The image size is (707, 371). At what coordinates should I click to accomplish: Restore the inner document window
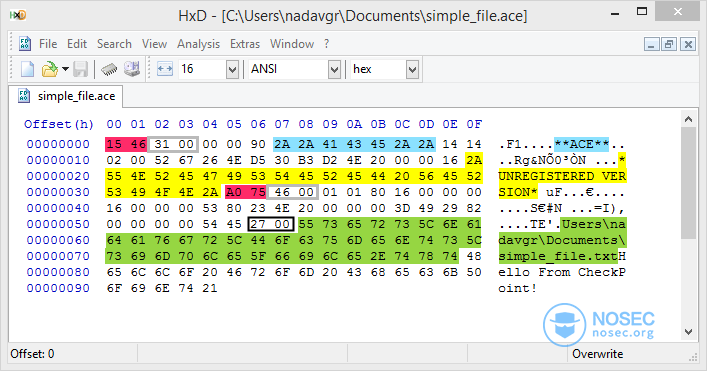click(669, 44)
